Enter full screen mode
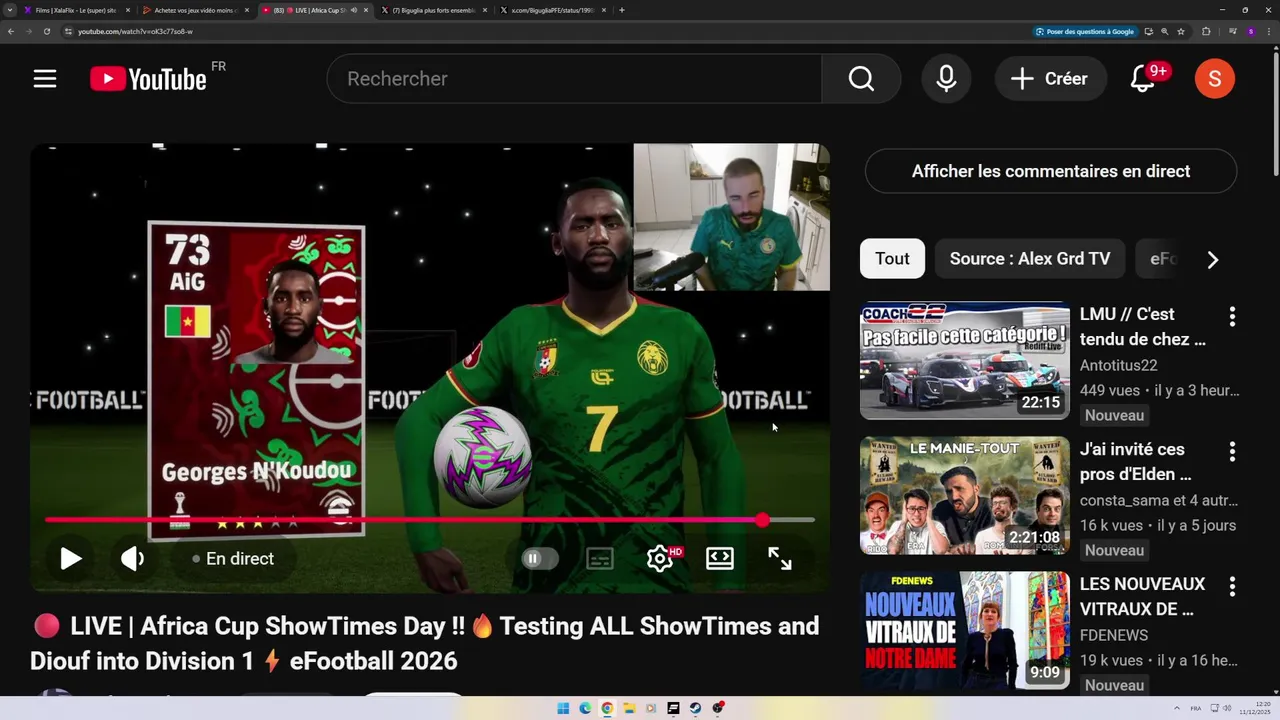1280x720 pixels. (x=780, y=559)
